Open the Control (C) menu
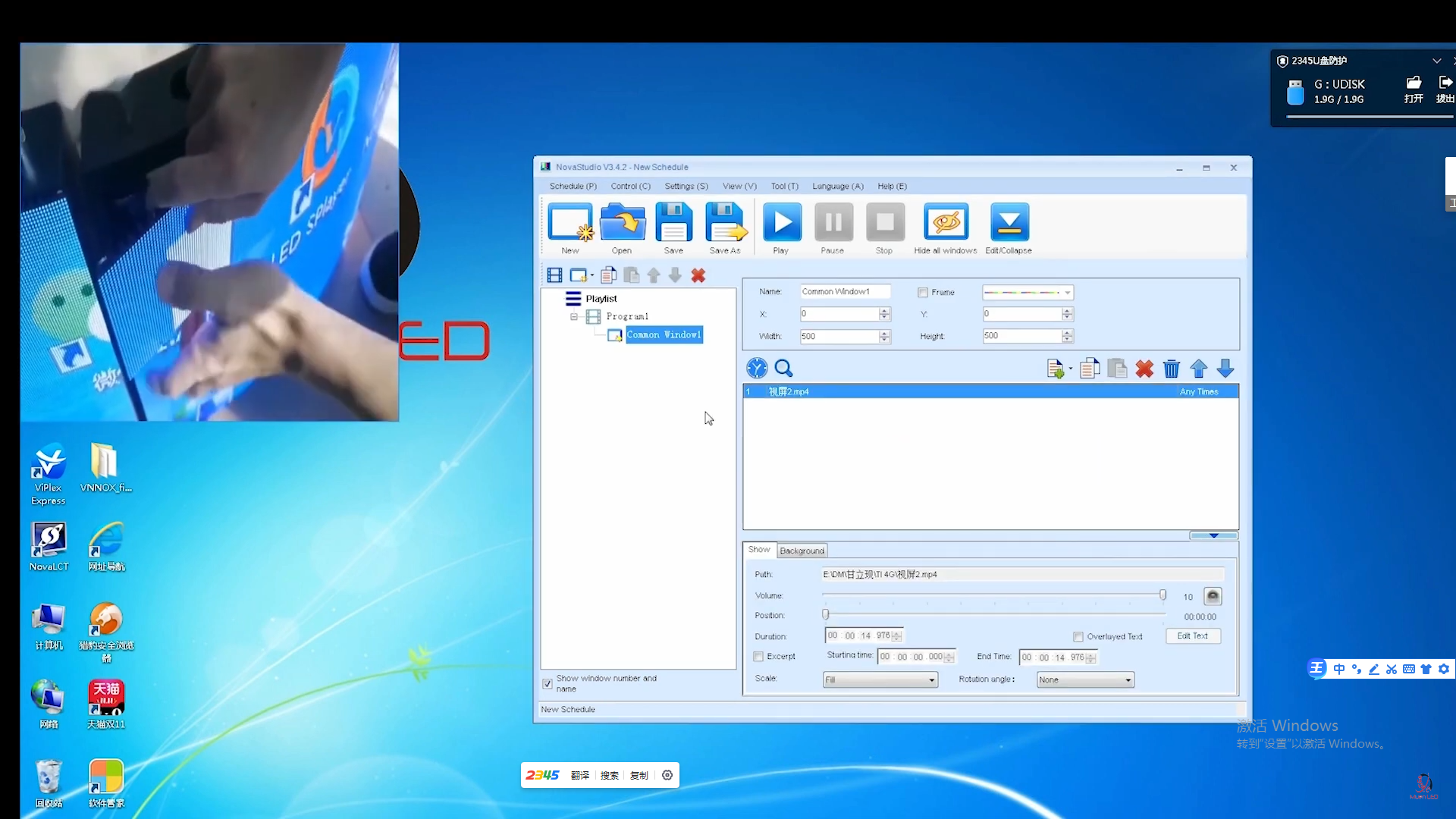Image resolution: width=1456 pixels, height=819 pixels. (x=630, y=187)
